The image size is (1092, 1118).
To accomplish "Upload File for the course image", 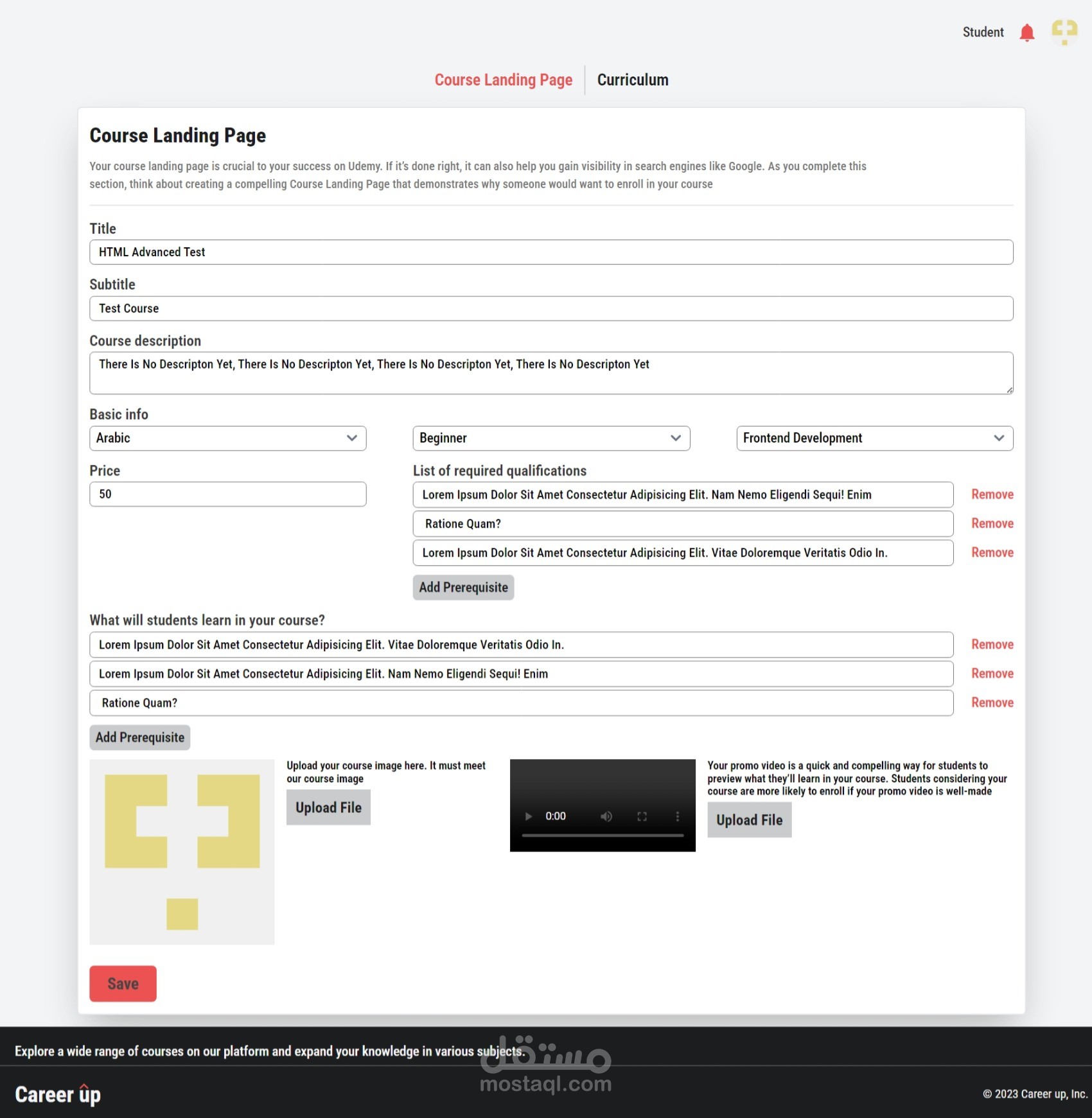I will (328, 807).
